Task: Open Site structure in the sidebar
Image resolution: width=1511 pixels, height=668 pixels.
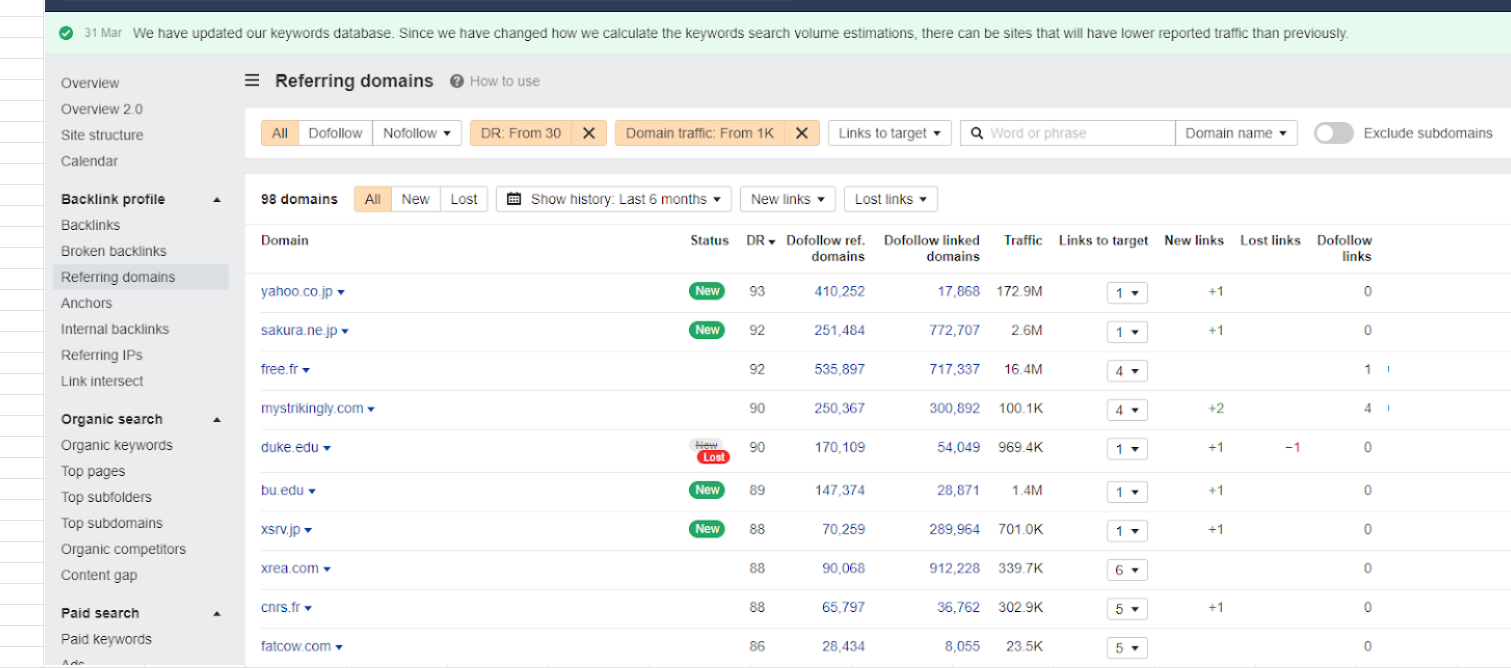Action: pos(102,135)
